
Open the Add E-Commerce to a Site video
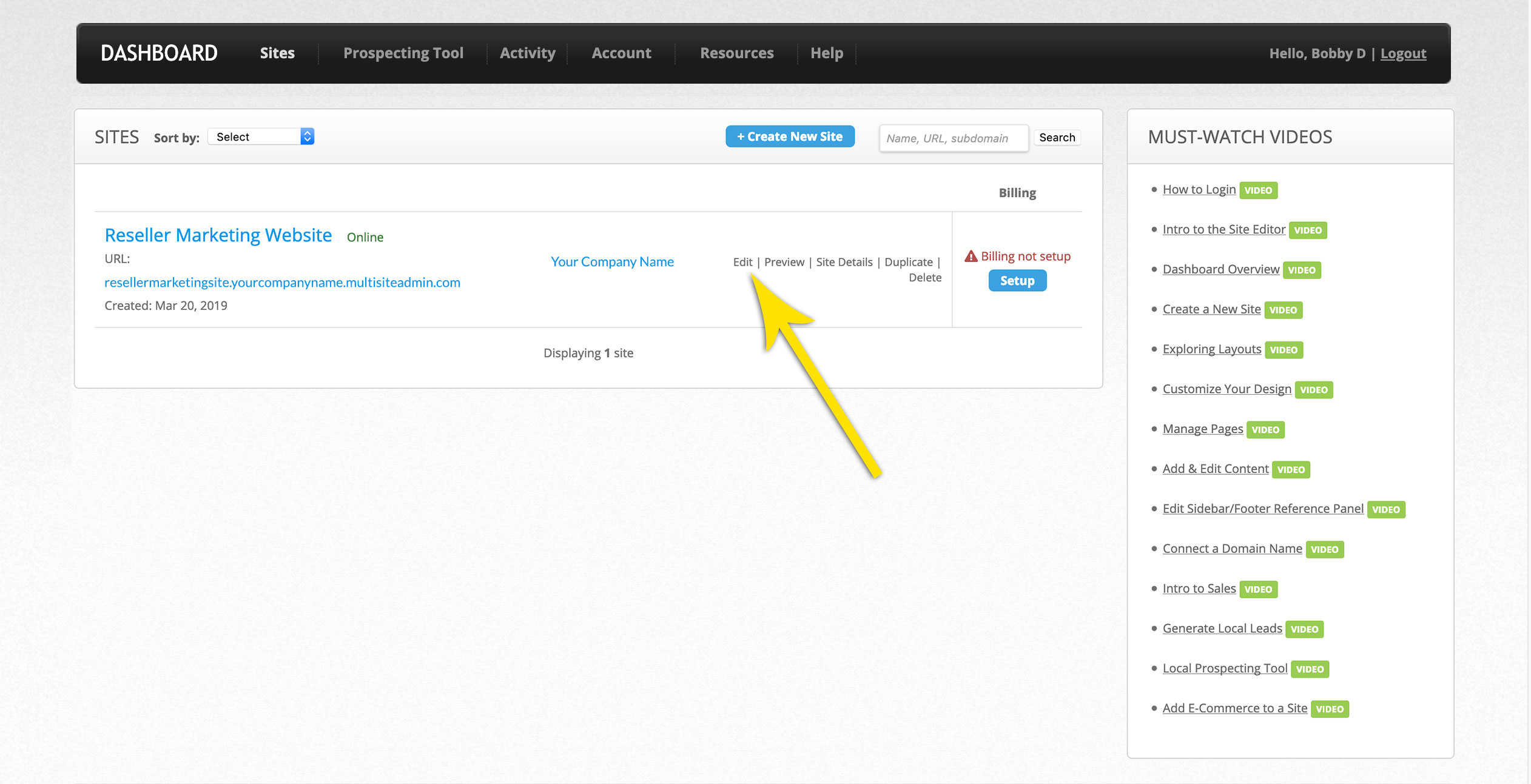[1235, 709]
